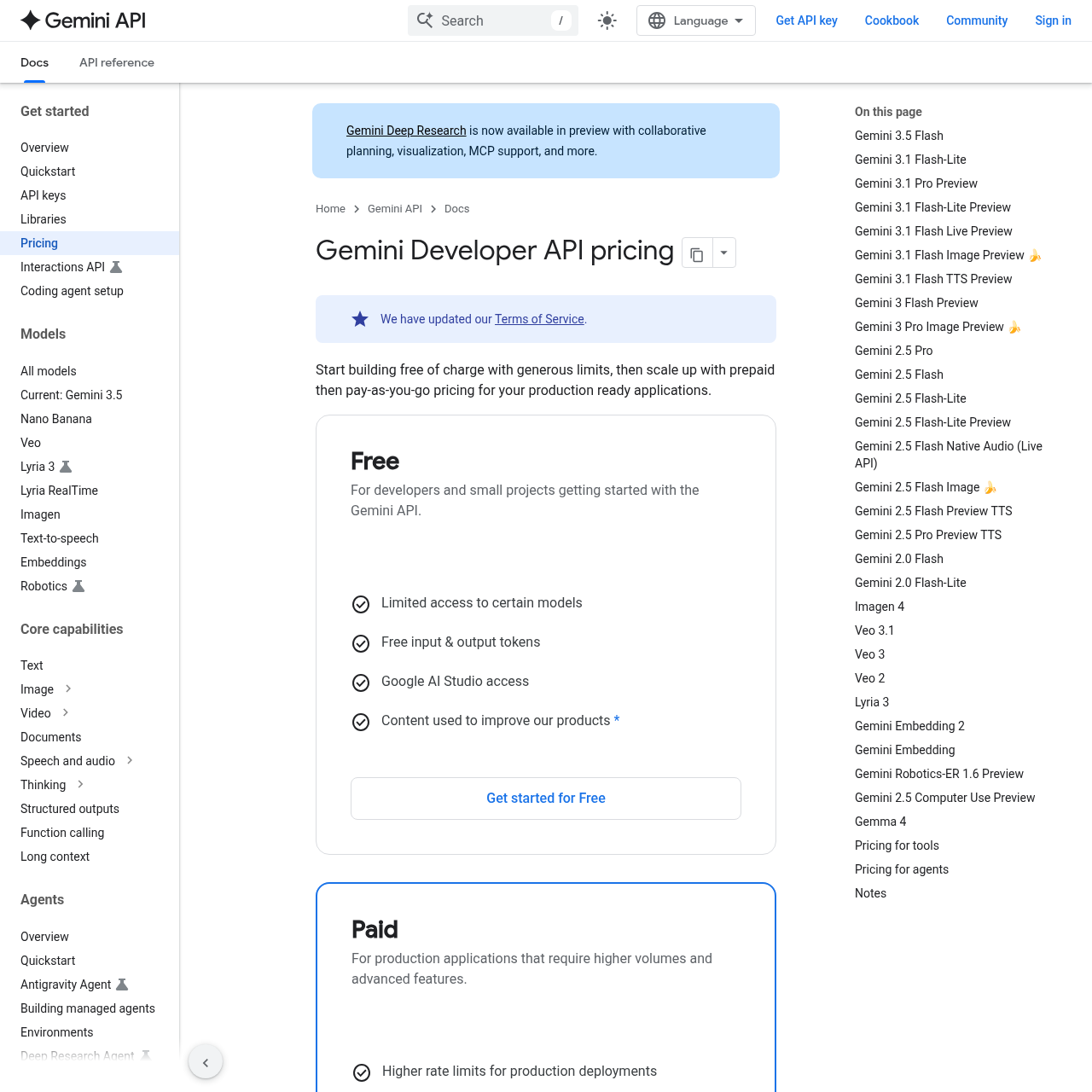Click the copy page icon beside title

(x=697, y=253)
